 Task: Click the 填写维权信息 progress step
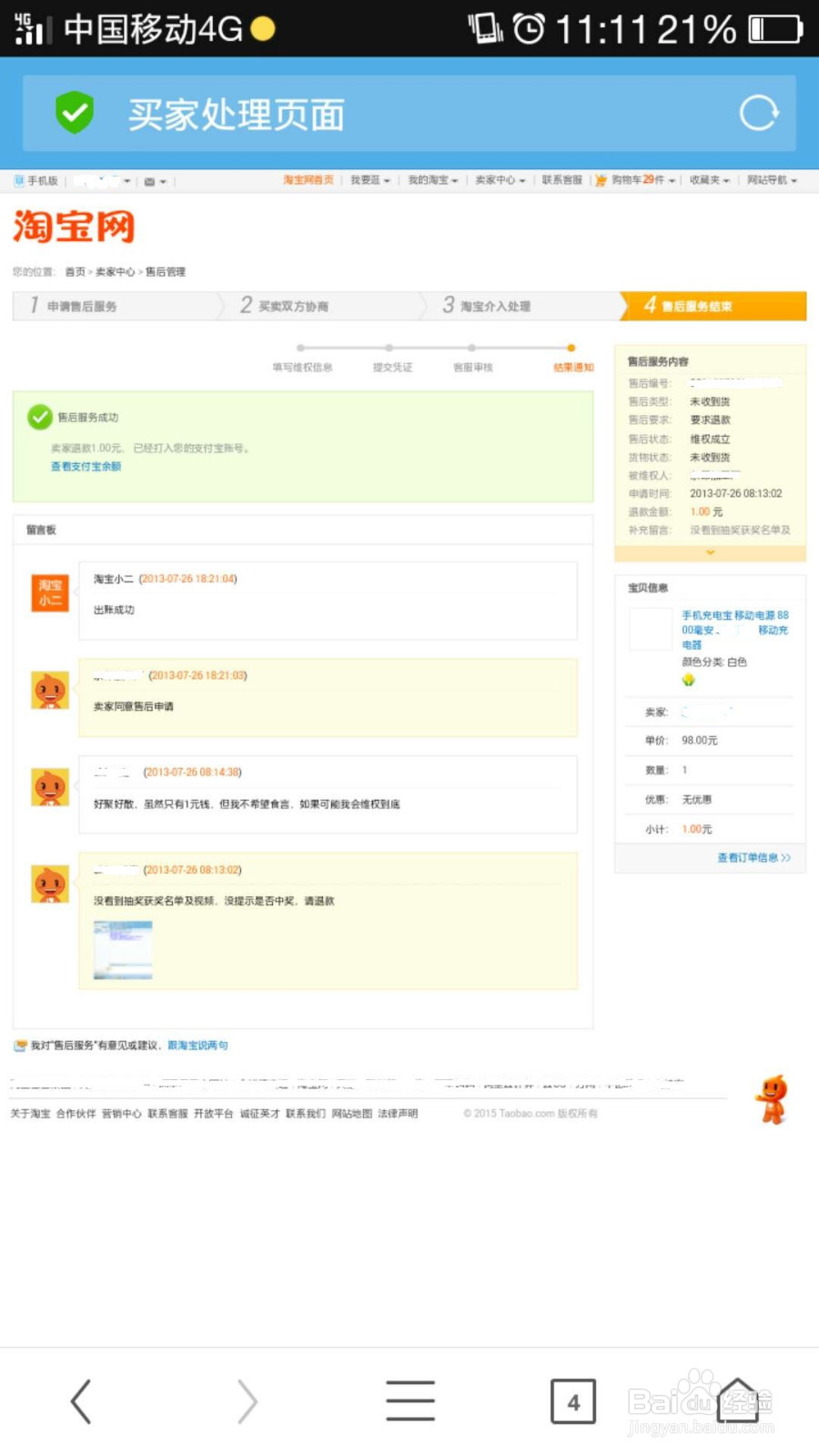pos(302,368)
